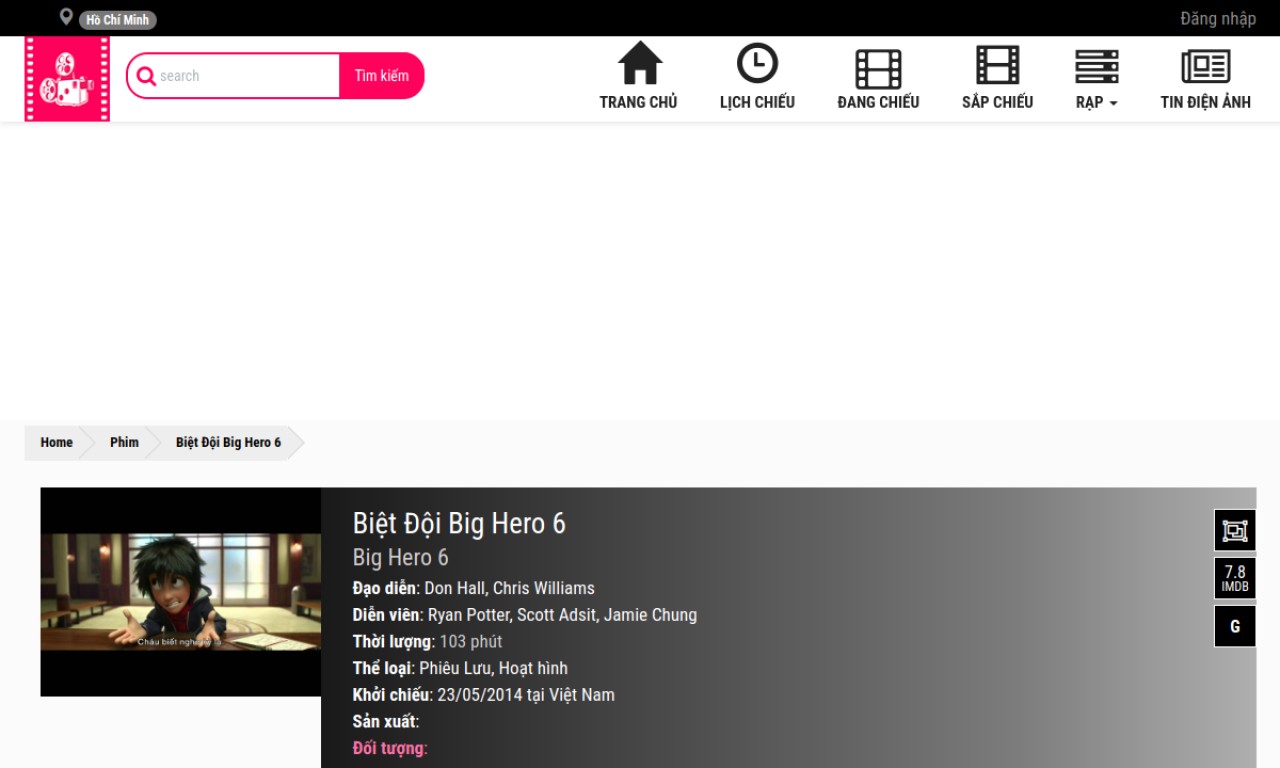Go to Phim breadcrumb
This screenshot has height=768, width=1280.
(x=124, y=443)
